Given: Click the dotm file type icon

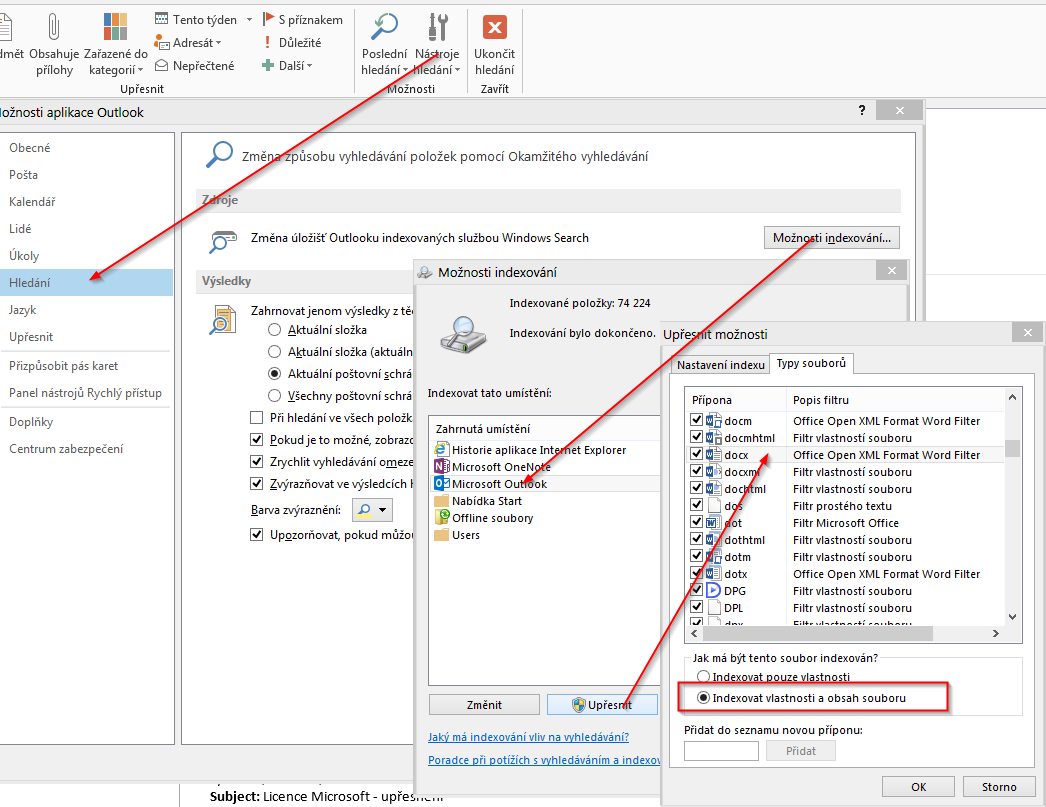Looking at the screenshot, I should [714, 556].
